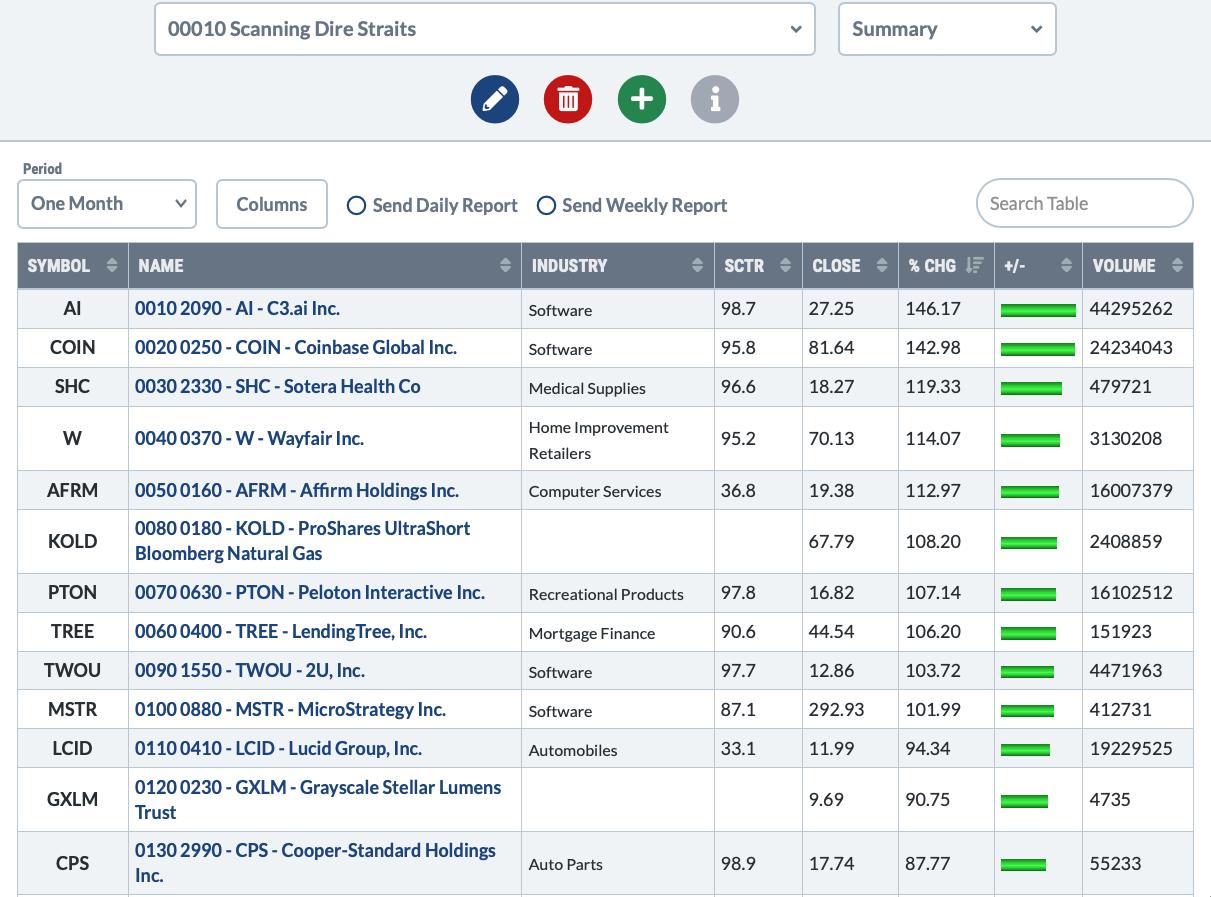Screen dimensions: 1211x897
Task: Sort by % CHG column sort icon
Action: point(974,266)
